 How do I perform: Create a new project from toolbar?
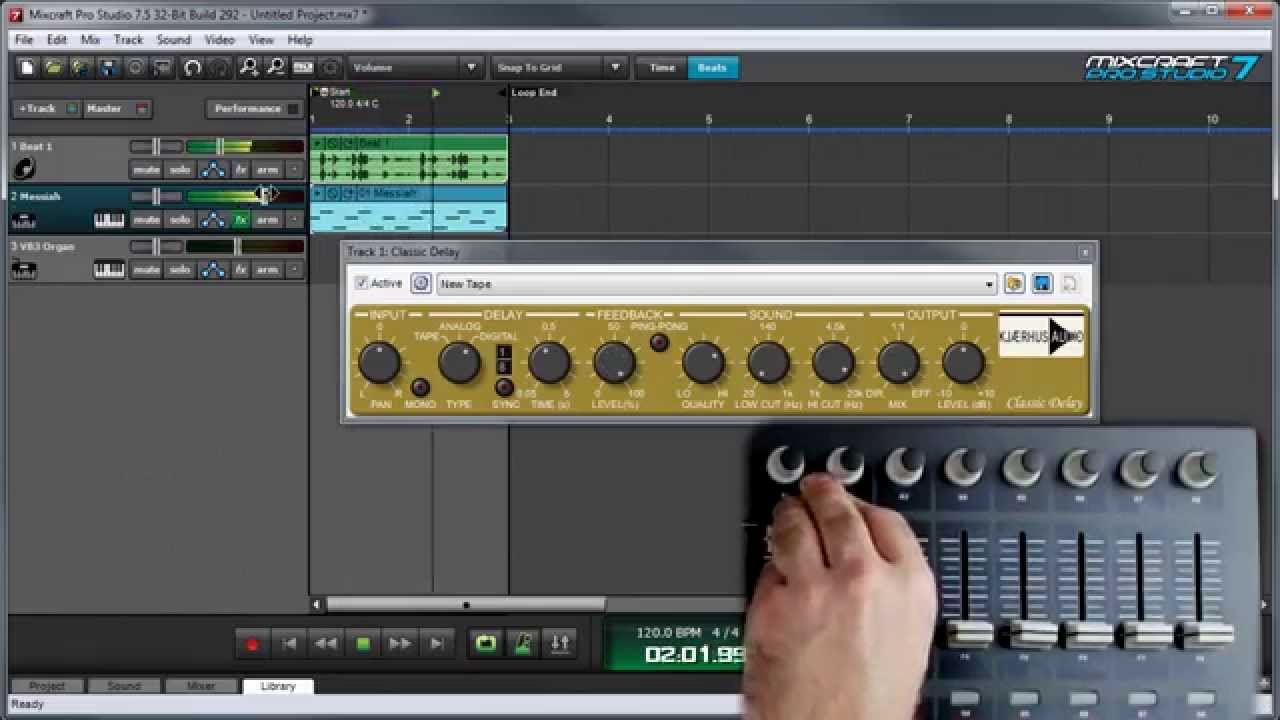[x=27, y=68]
